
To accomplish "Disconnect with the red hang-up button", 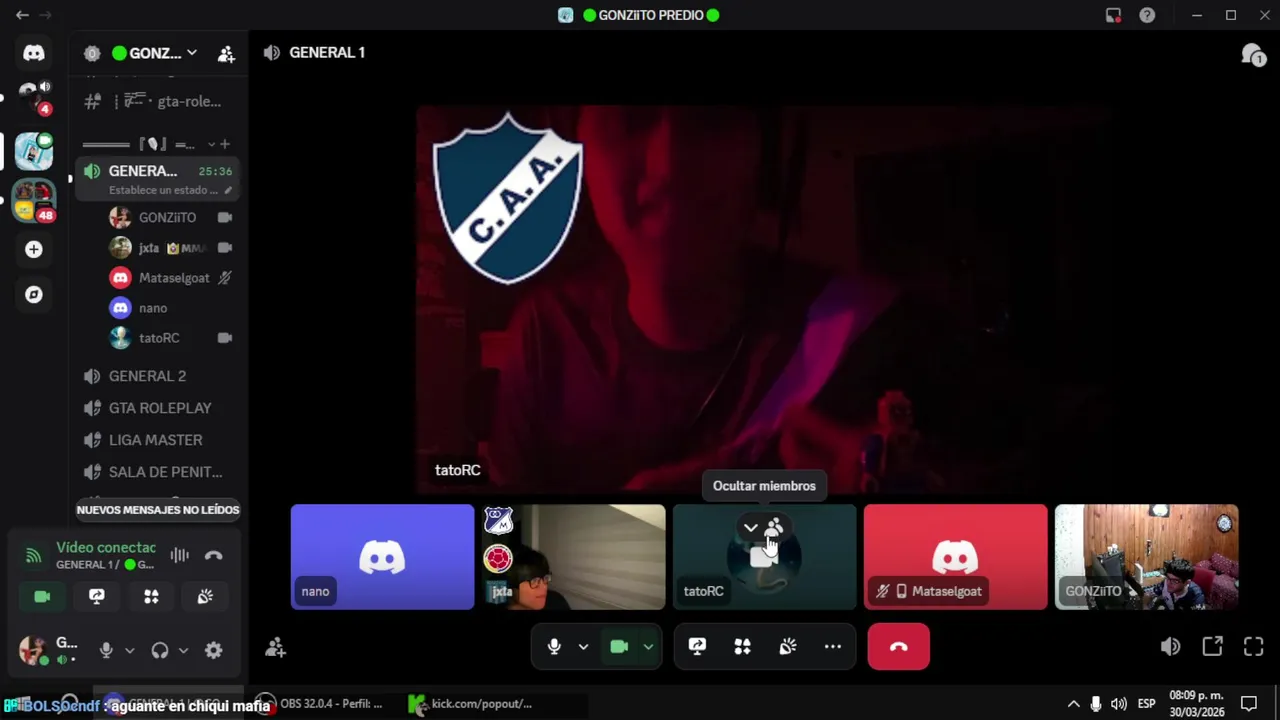I will pyautogui.click(x=898, y=647).
